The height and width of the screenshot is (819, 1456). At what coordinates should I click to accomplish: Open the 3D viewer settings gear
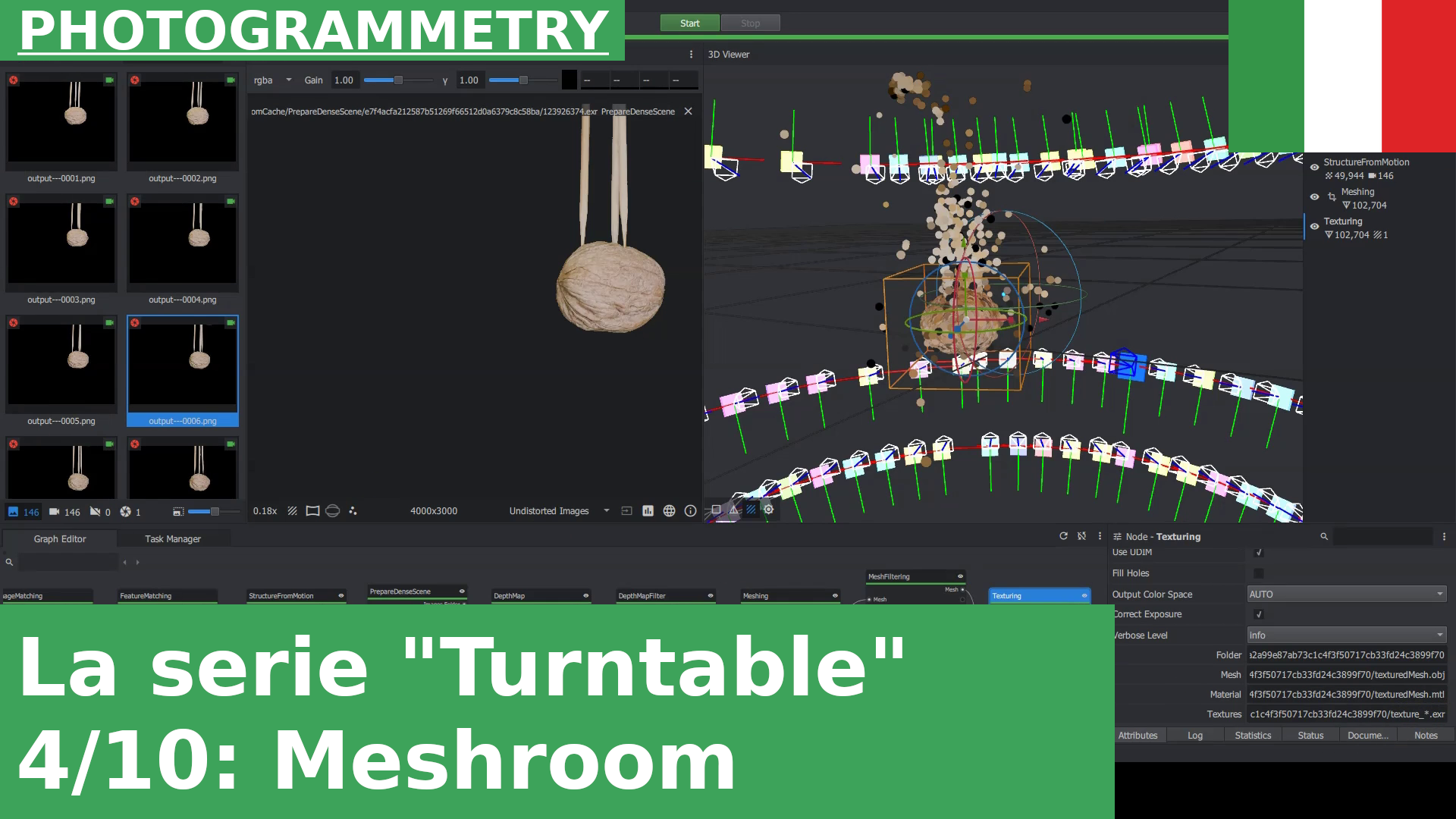click(x=768, y=510)
